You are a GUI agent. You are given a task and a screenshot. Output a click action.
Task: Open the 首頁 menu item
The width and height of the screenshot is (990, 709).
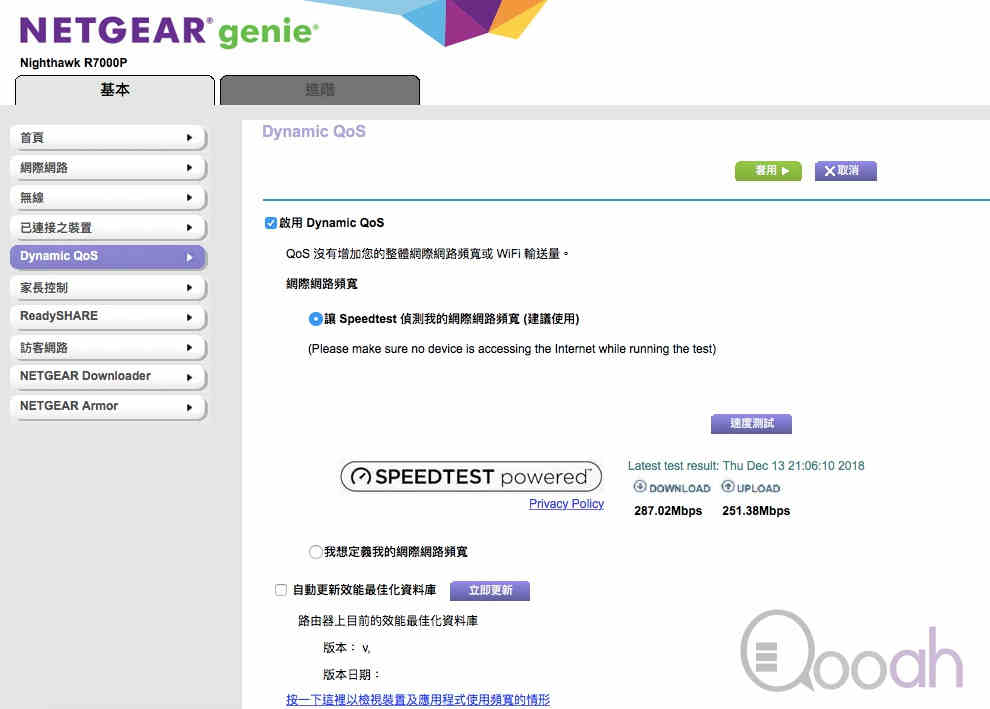click(x=108, y=138)
